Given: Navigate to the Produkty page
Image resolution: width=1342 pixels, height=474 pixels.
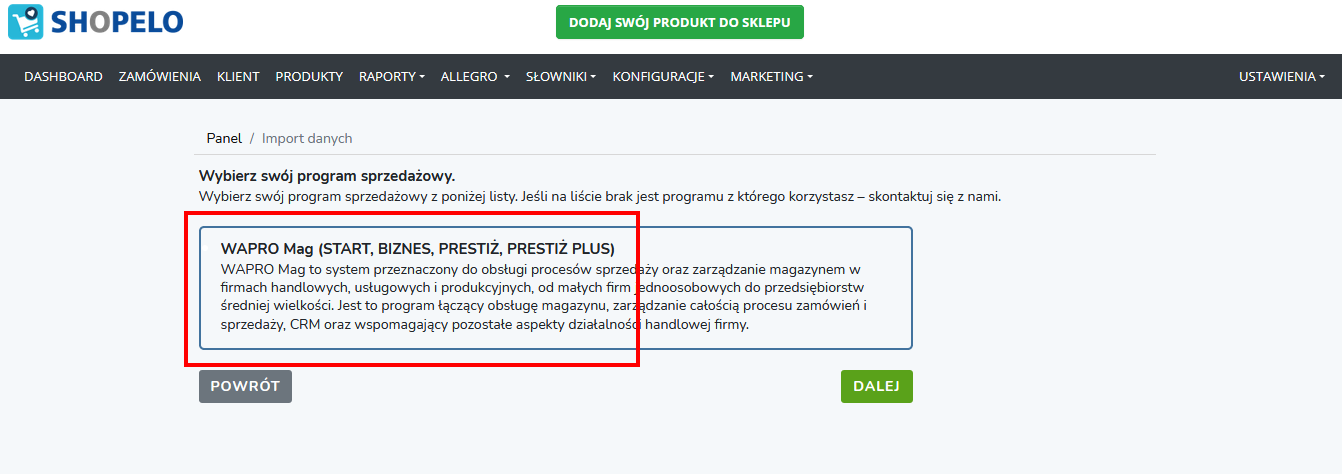Looking at the screenshot, I should tap(309, 77).
